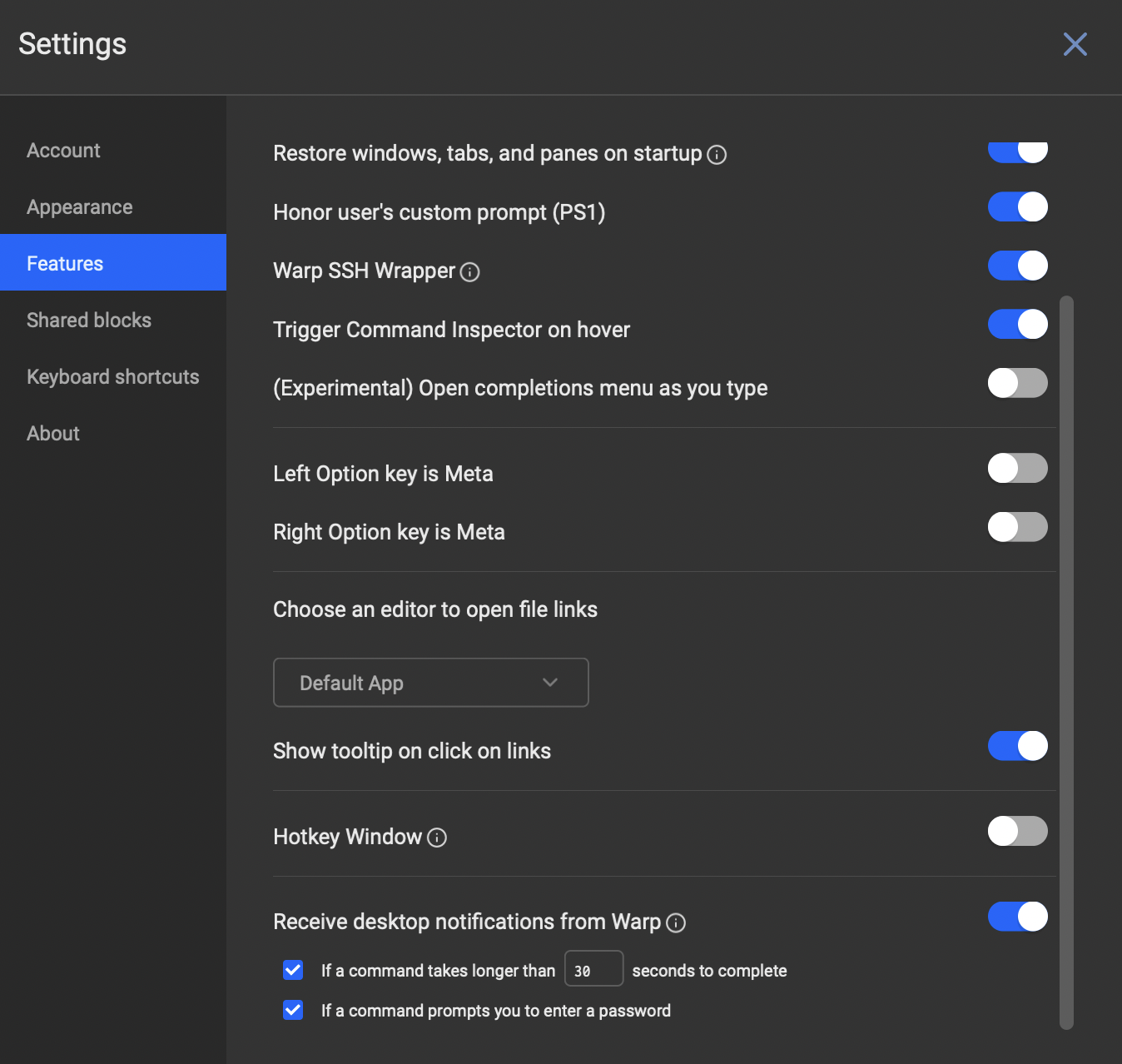Select Shared blocks in the sidebar

pyautogui.click(x=89, y=321)
